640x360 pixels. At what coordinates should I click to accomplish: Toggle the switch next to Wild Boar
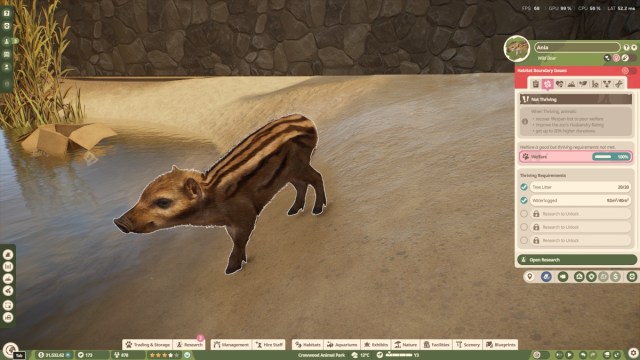pyautogui.click(x=629, y=58)
